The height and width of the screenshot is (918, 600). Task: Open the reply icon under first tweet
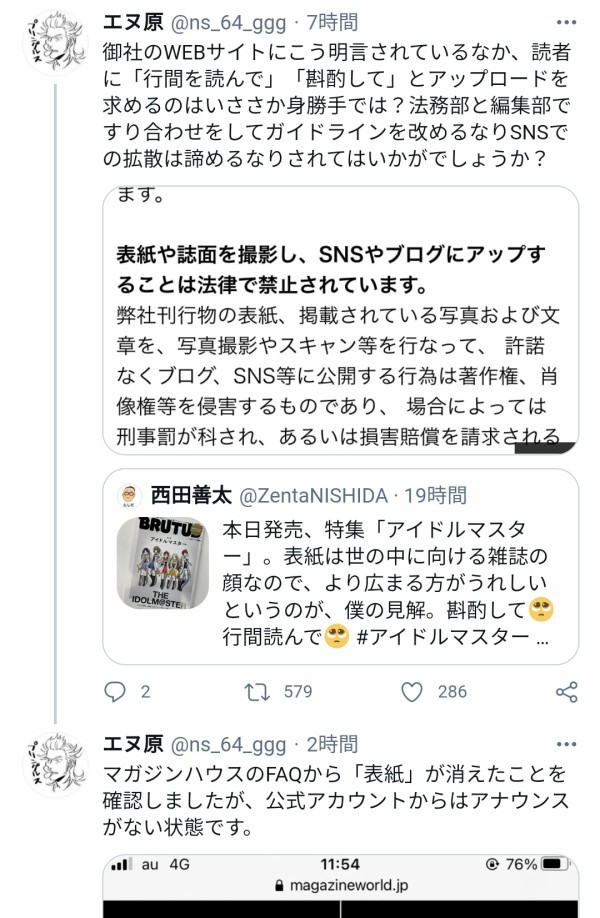click(x=116, y=691)
